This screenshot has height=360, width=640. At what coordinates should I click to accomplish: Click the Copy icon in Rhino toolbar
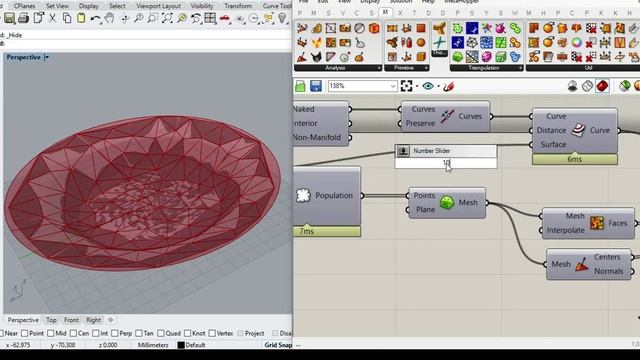pos(67,18)
